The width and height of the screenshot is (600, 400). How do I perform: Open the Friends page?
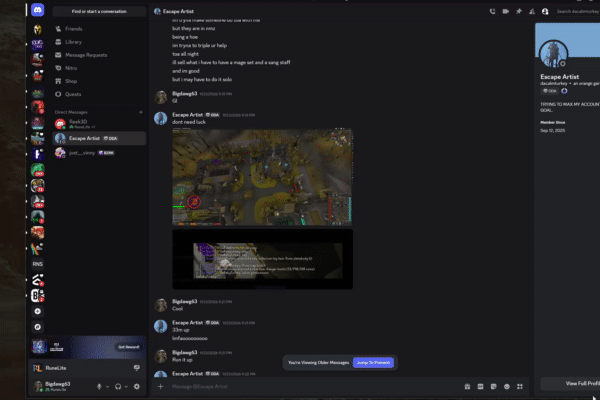point(99,29)
